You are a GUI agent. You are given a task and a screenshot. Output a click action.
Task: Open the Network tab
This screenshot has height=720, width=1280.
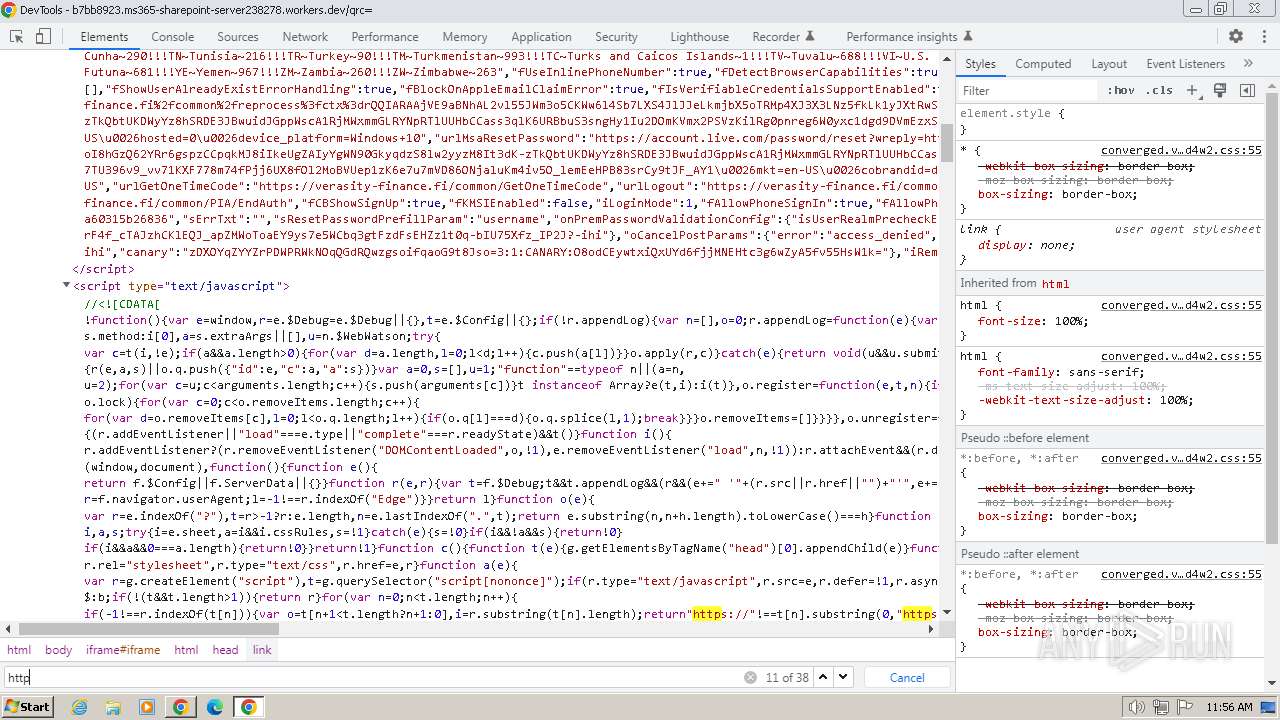click(305, 37)
